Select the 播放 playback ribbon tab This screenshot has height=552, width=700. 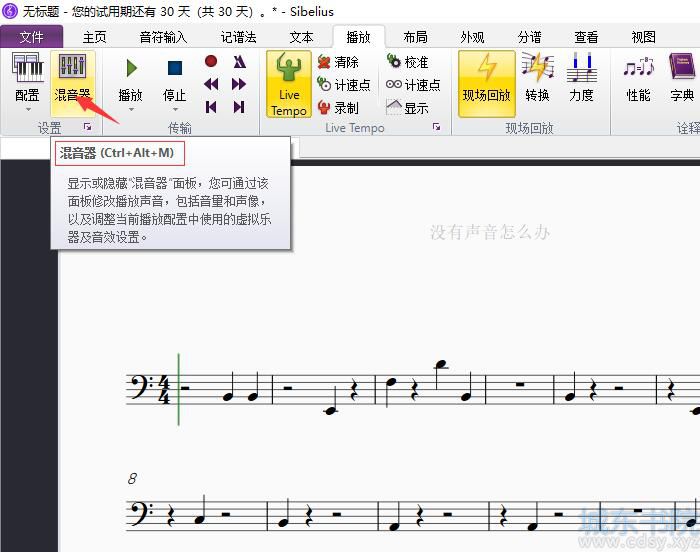coord(358,37)
